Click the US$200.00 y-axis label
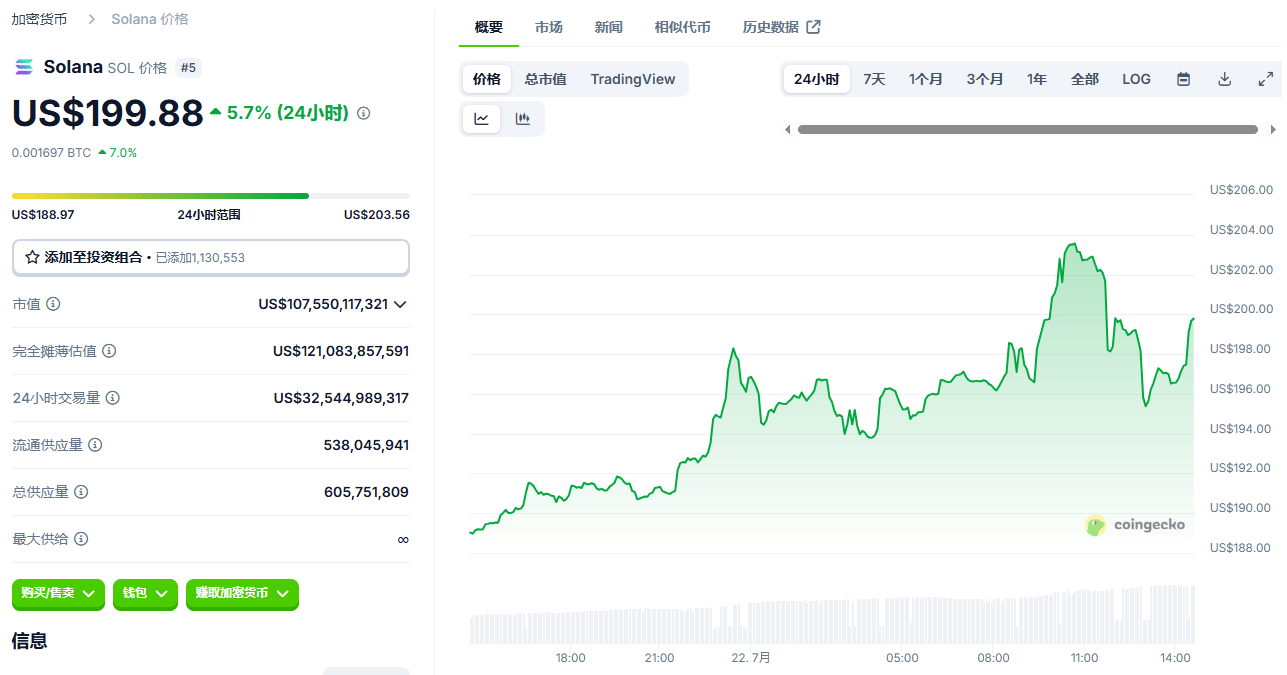1287x675 pixels. (1241, 309)
